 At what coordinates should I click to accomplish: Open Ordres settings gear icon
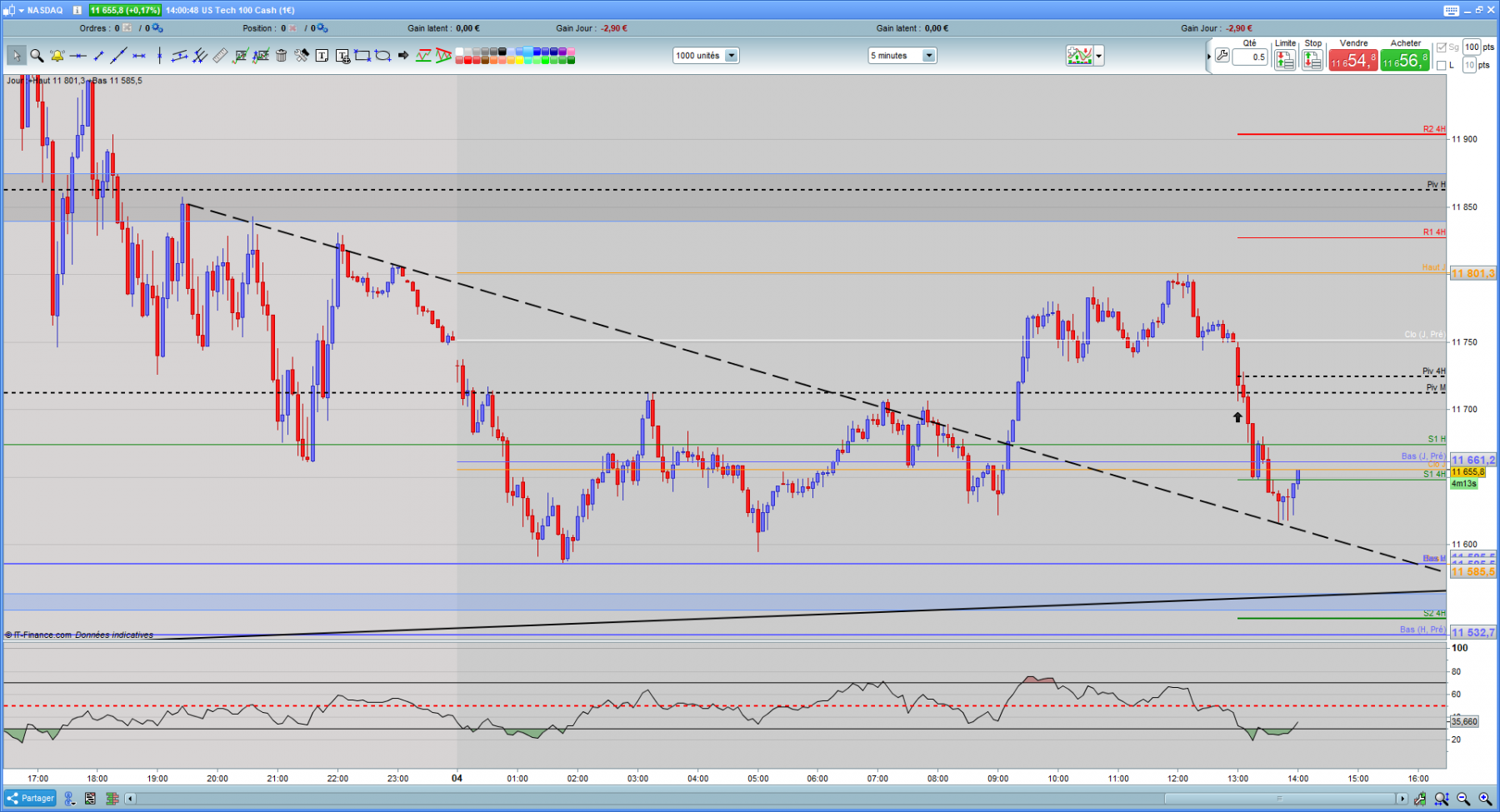[x=157, y=28]
